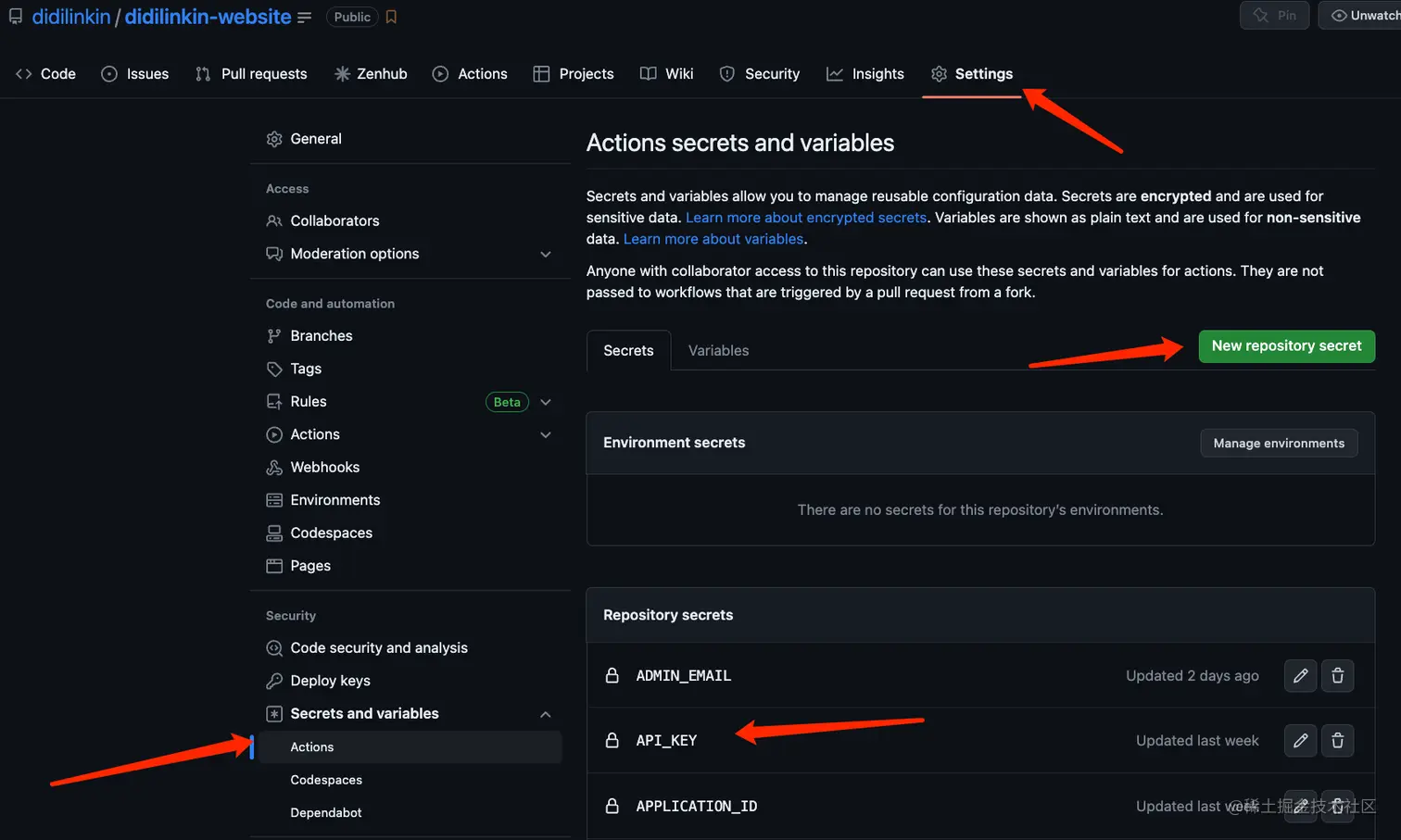Delete the ADMIN_EMAIL secret with trash icon
This screenshot has height=840, width=1401.
coord(1337,675)
